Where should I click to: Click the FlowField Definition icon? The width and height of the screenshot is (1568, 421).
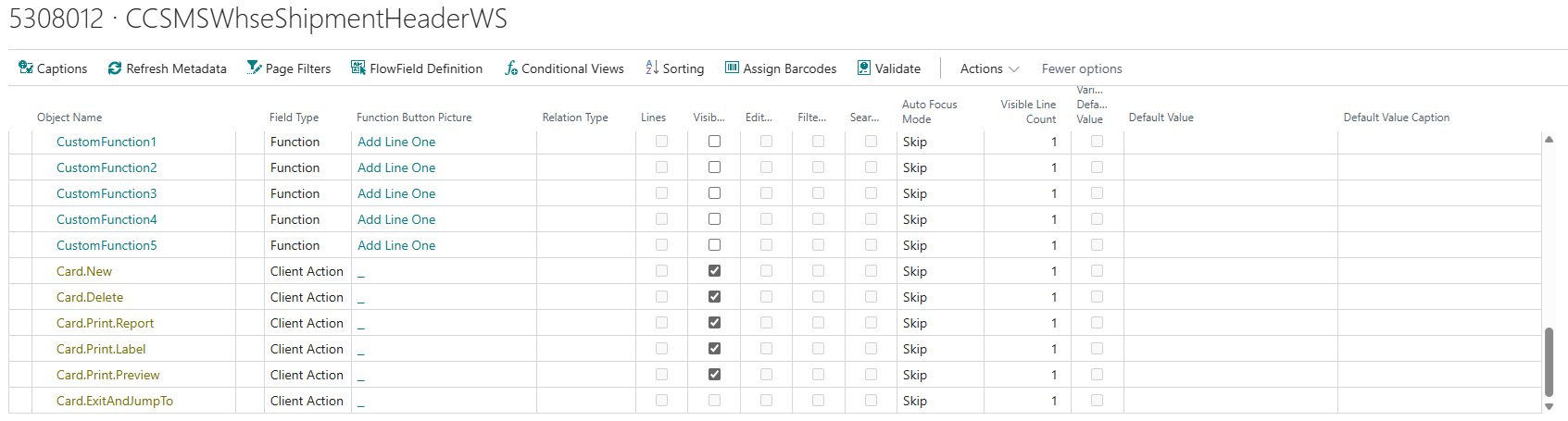(358, 68)
